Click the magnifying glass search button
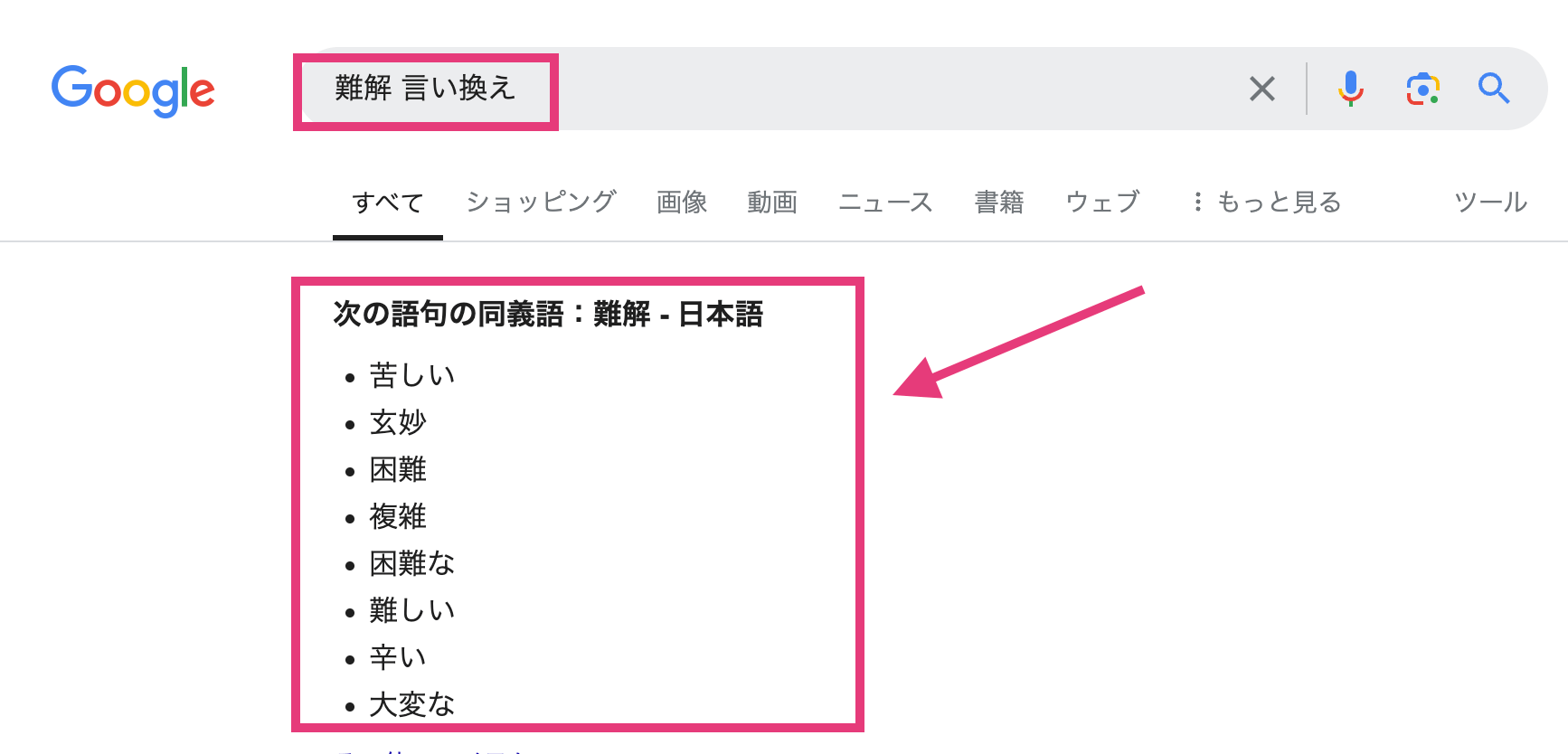The image size is (1568, 754). pos(1494,89)
